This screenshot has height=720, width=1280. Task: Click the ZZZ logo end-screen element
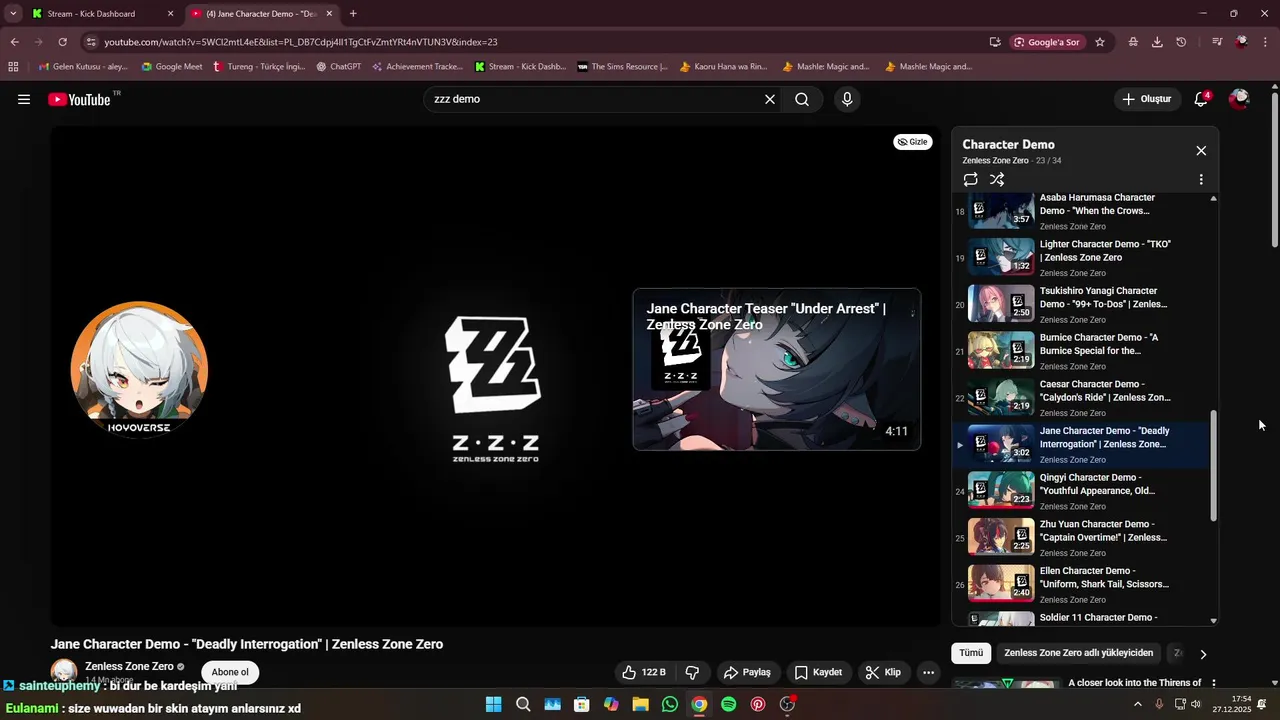click(x=495, y=389)
